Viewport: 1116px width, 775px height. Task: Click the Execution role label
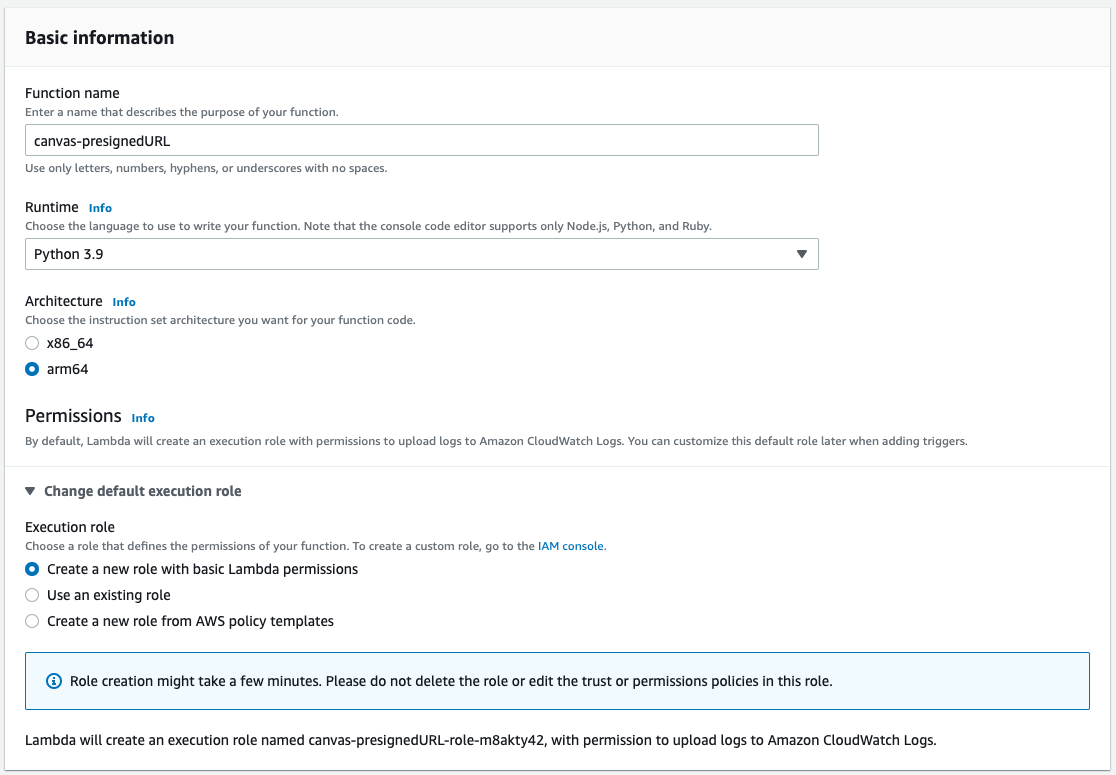(x=70, y=527)
